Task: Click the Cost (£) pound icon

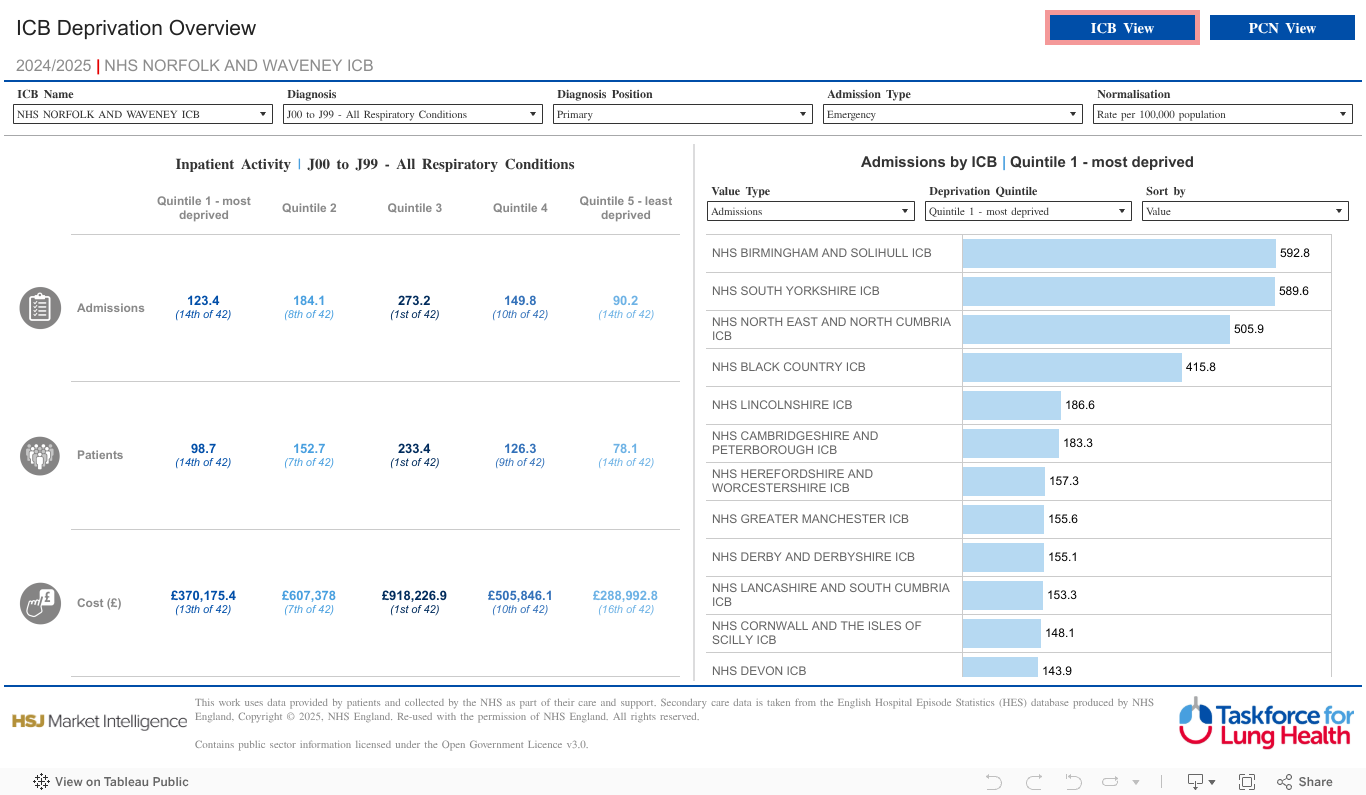Action: tap(40, 603)
